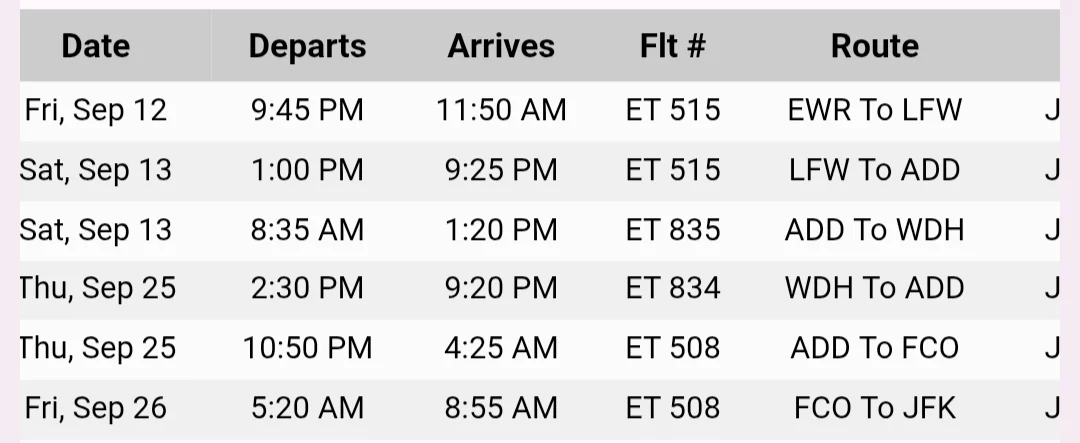Select the Fri, Sep 12 date cell
Viewport: 1080px width, 443px height.
tap(96, 110)
